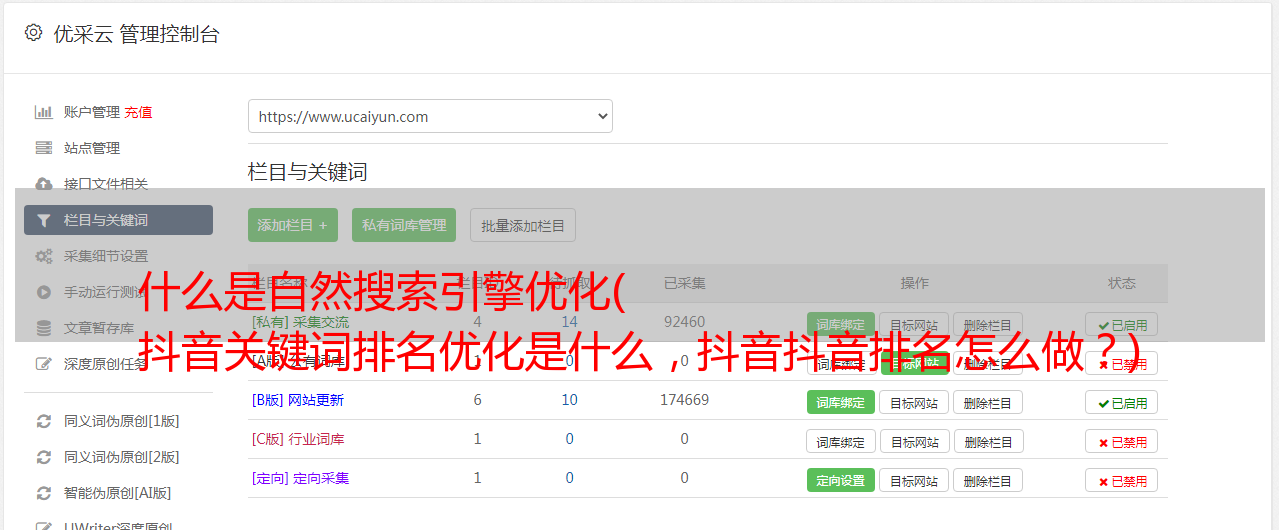Click the 栏目与关键词 page heading

click(308, 172)
